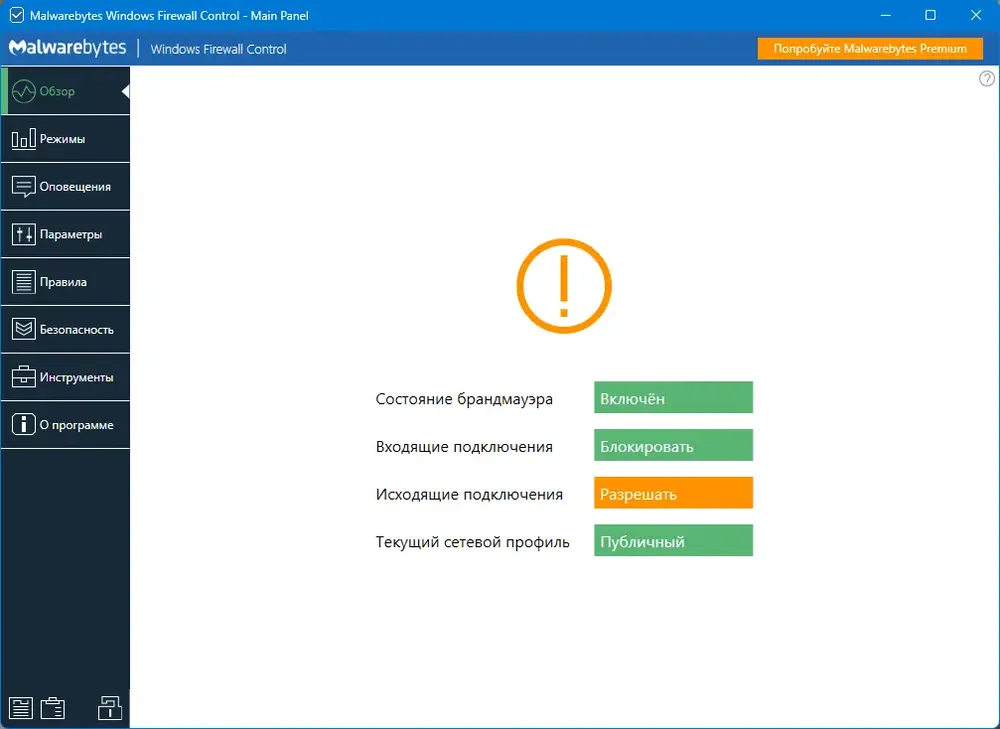This screenshot has width=1000, height=729.
Task: Click the Правила list icon in sidebar
Action: point(24,282)
